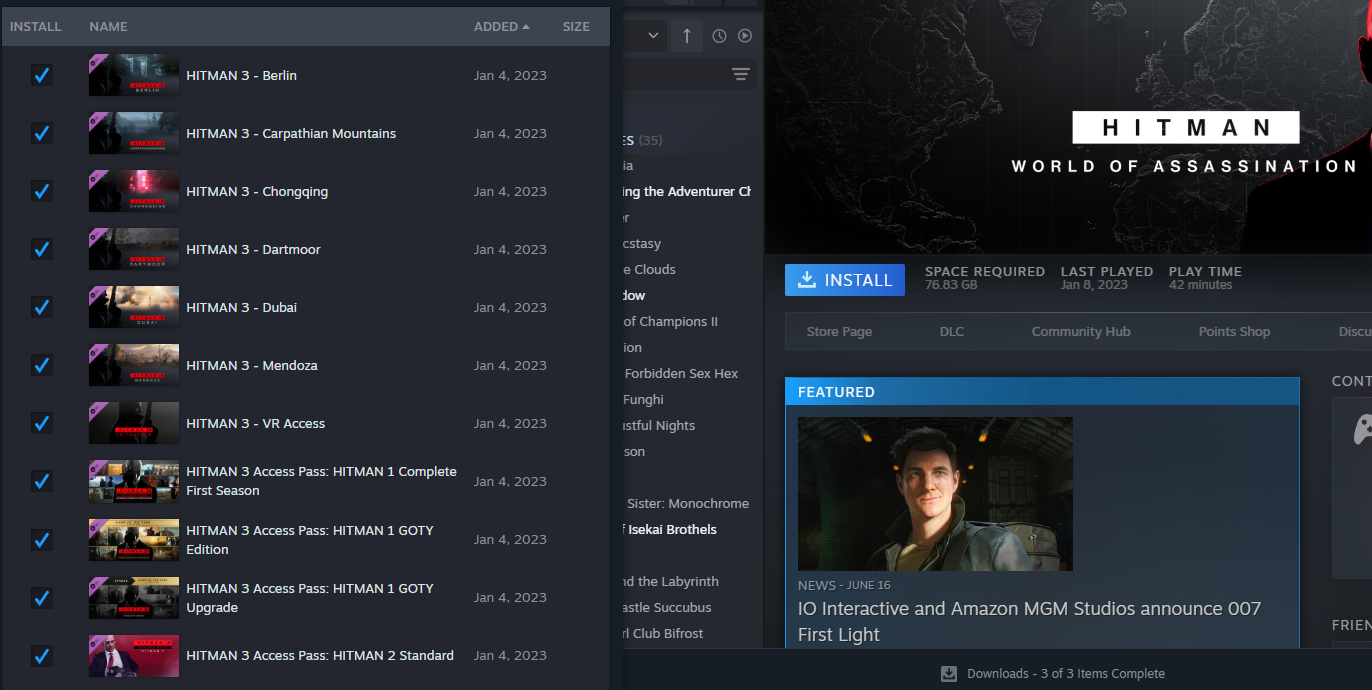1372x690 pixels.
Task: Uncheck install for HITMAN 3 - Berlin
Action: (x=41, y=75)
